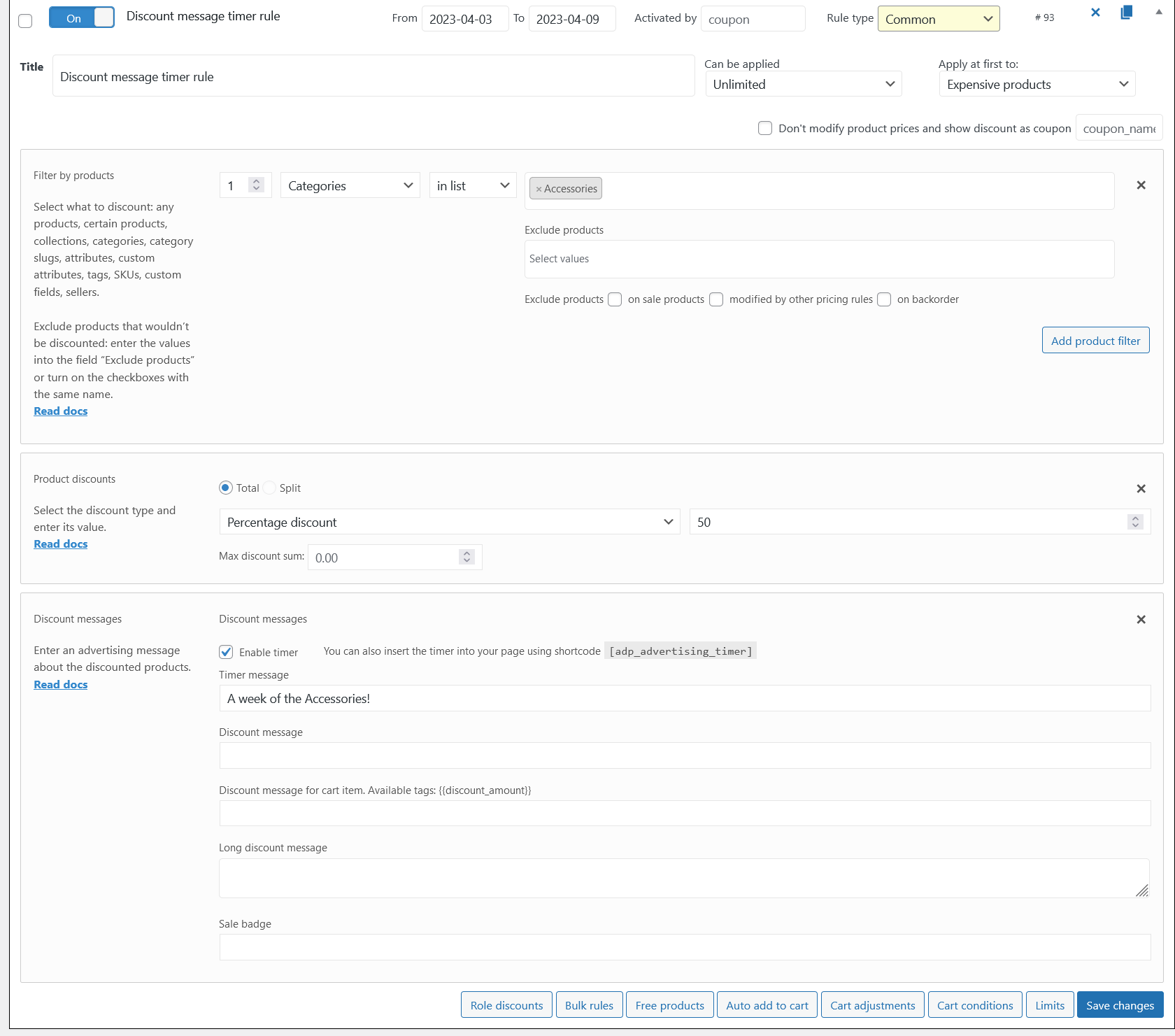
Task: Open Read docs under Discount messages
Action: 61,685
